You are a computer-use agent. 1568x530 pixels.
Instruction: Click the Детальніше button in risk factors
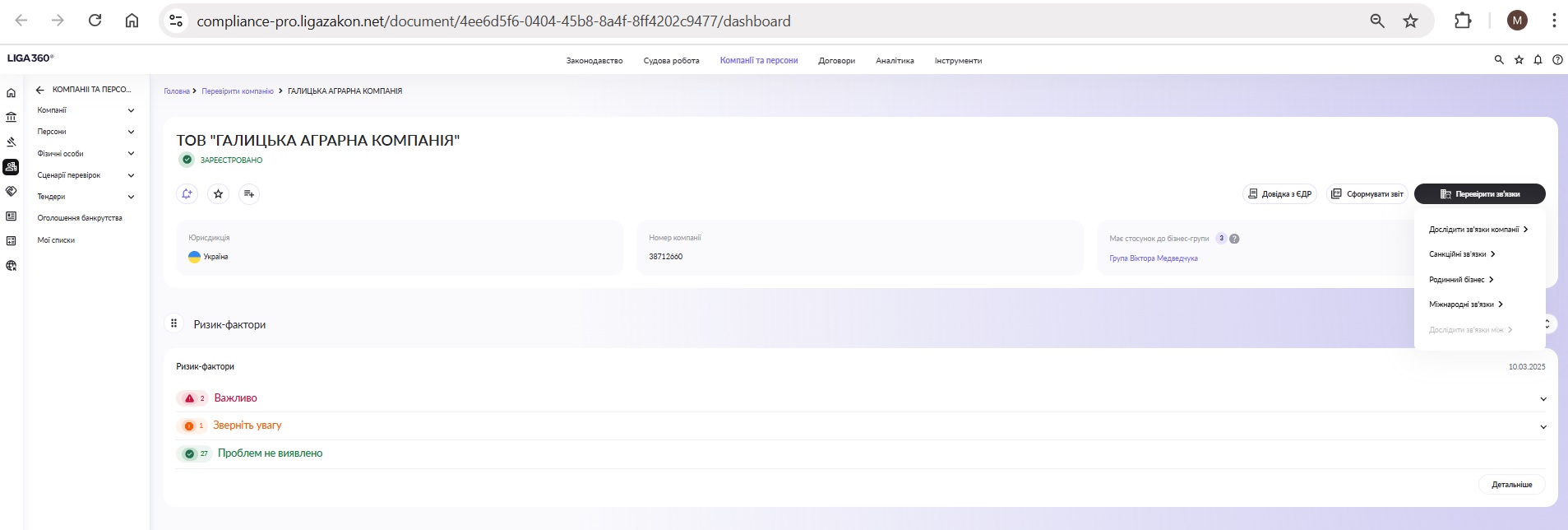pyautogui.click(x=1511, y=485)
